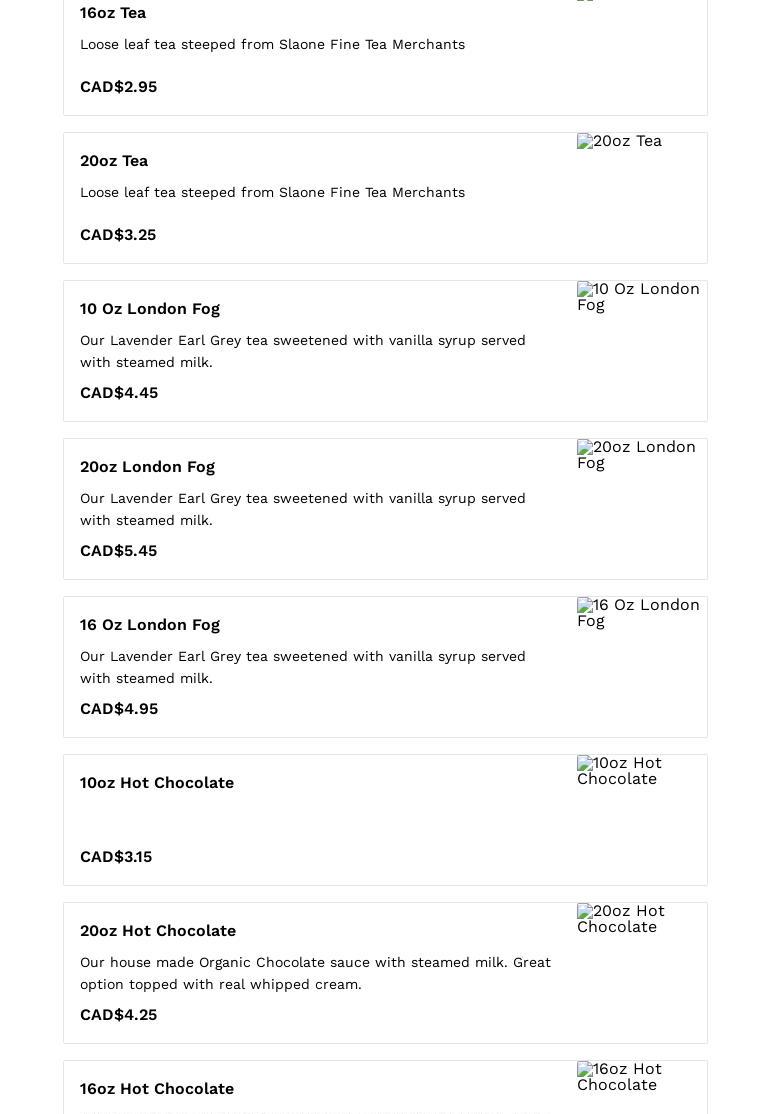
Task: Choose the 20oz Hot Chocolate title text
Action: (x=158, y=931)
